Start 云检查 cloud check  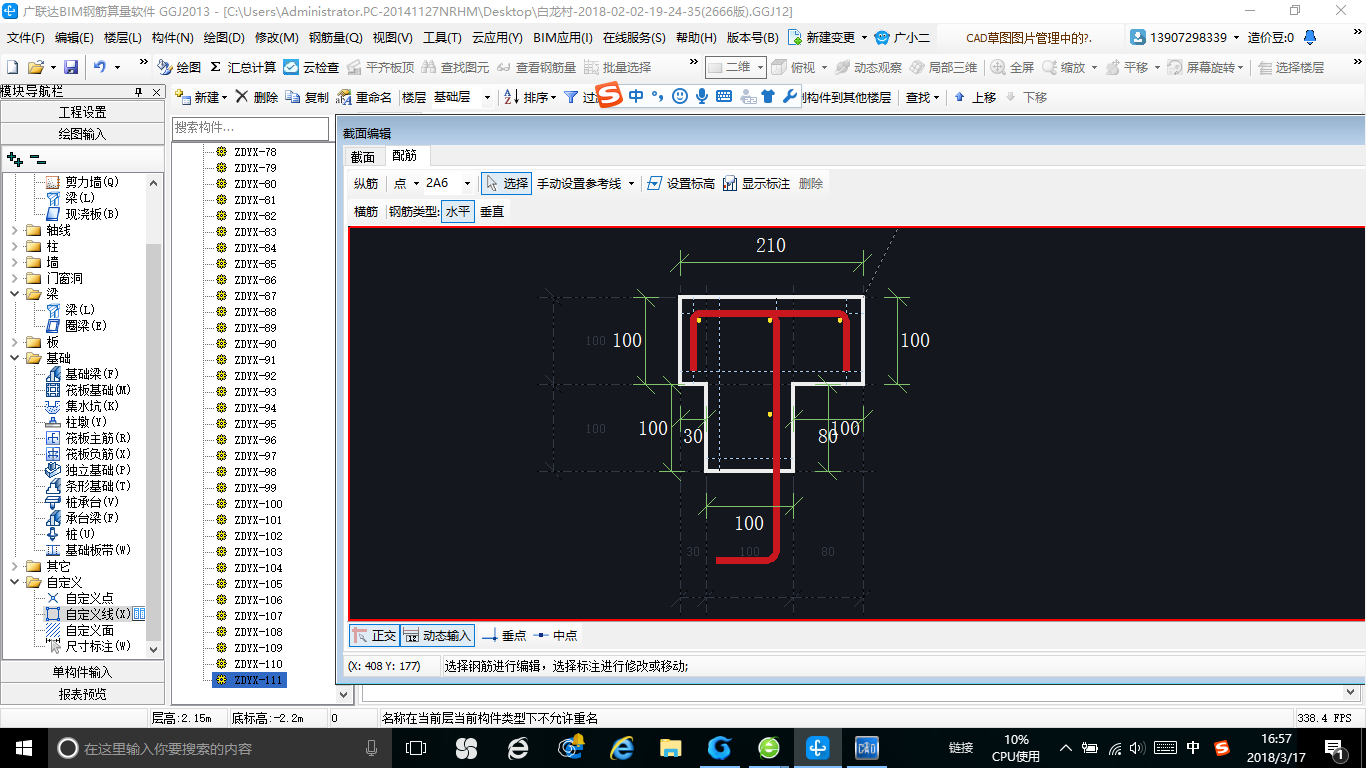pyautogui.click(x=311, y=67)
